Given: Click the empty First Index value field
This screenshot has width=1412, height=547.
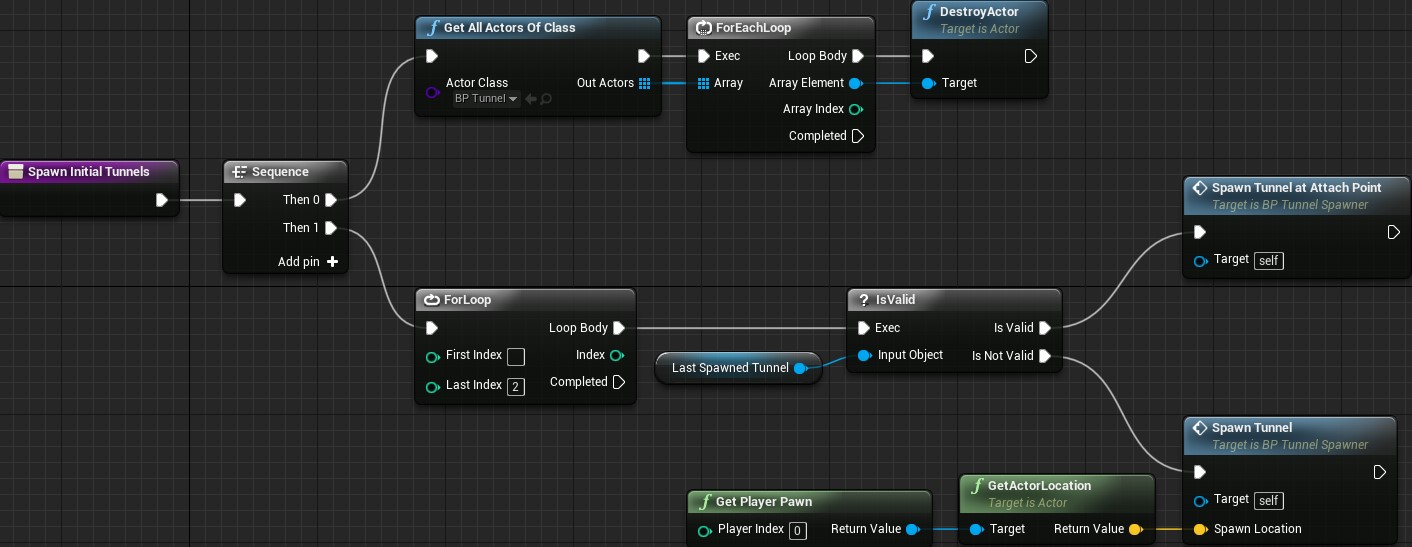Looking at the screenshot, I should pos(516,357).
